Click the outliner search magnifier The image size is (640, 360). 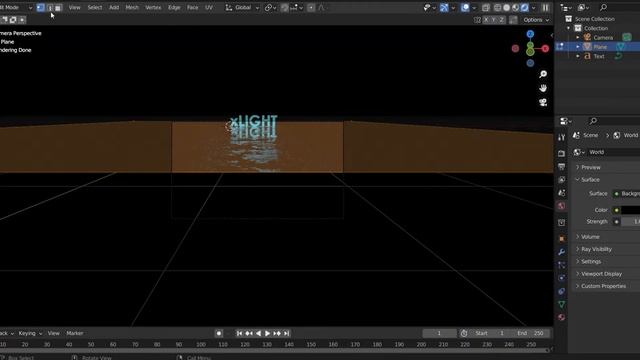(603, 7)
